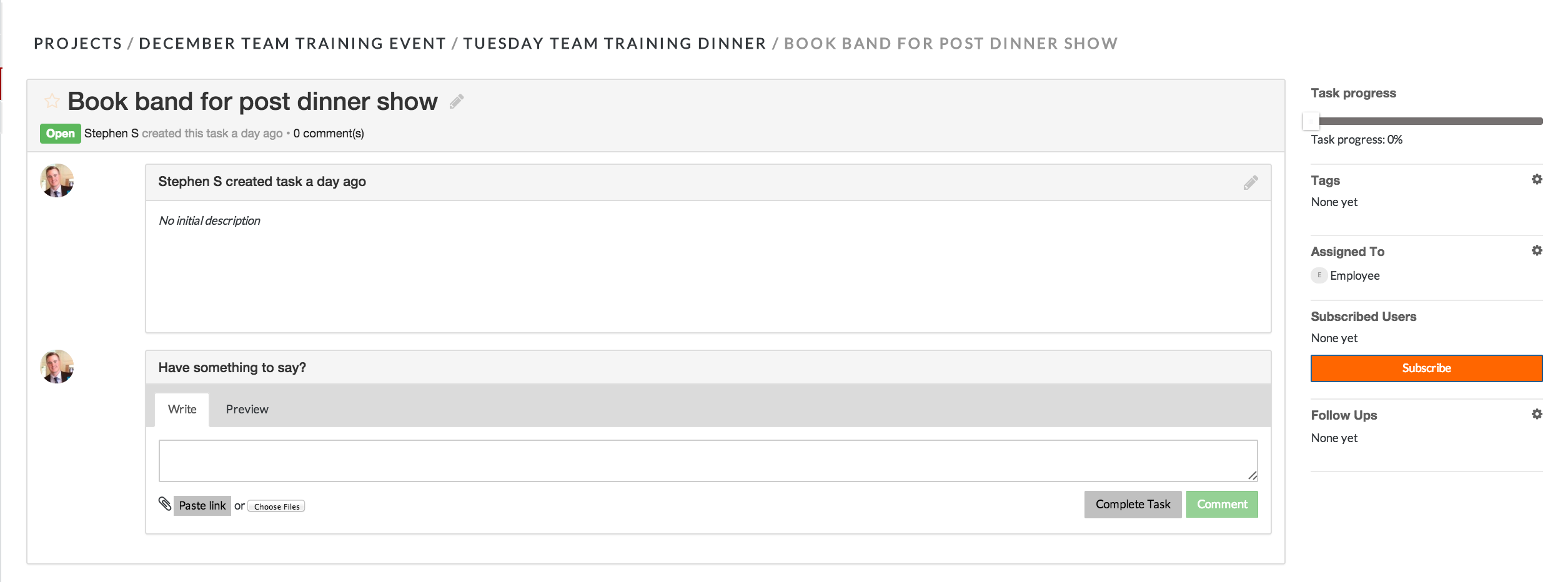This screenshot has height=582, width=1568.
Task: Click the Complete Task button
Action: point(1133,505)
